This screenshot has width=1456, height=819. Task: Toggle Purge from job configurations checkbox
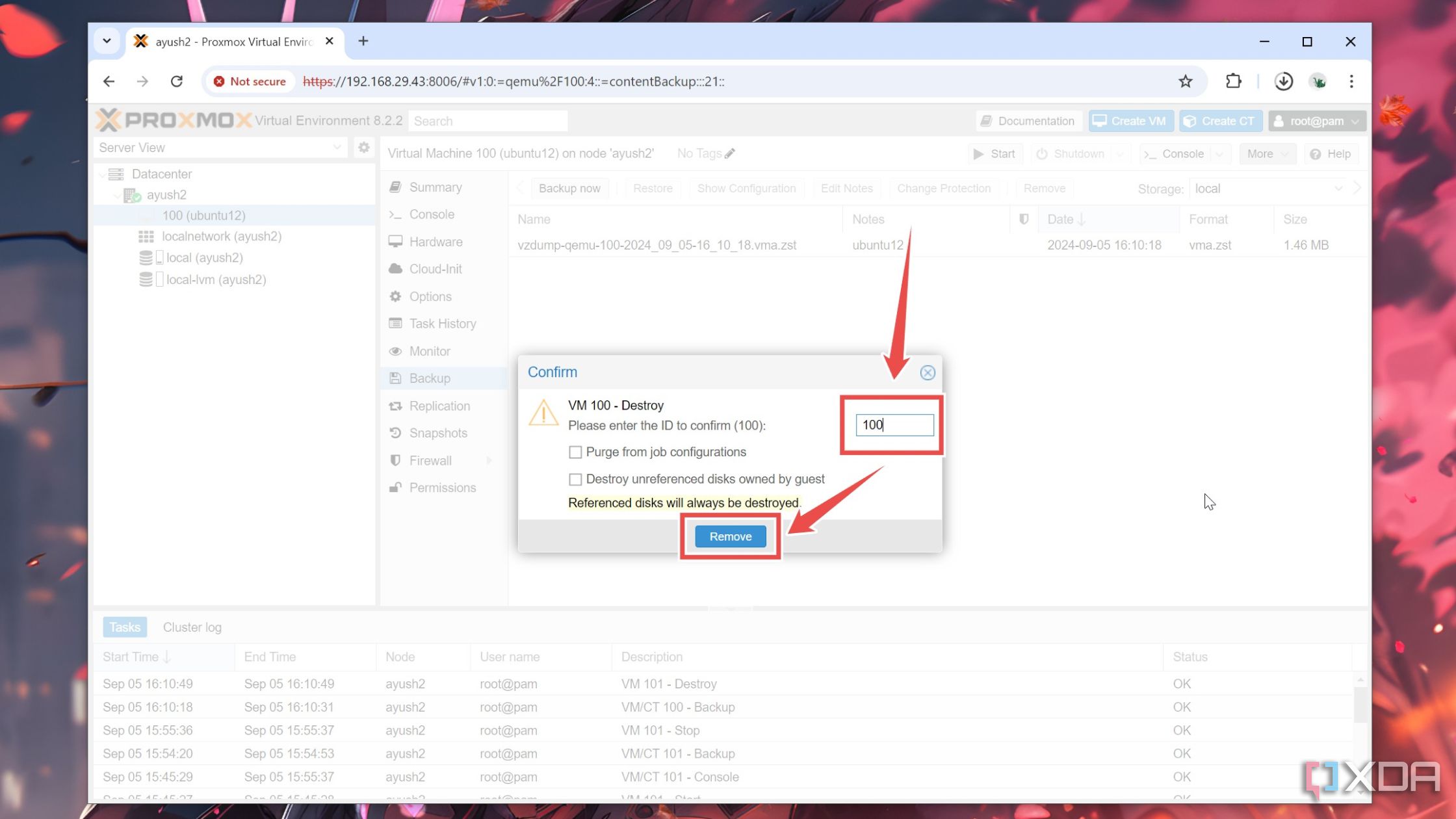(576, 452)
